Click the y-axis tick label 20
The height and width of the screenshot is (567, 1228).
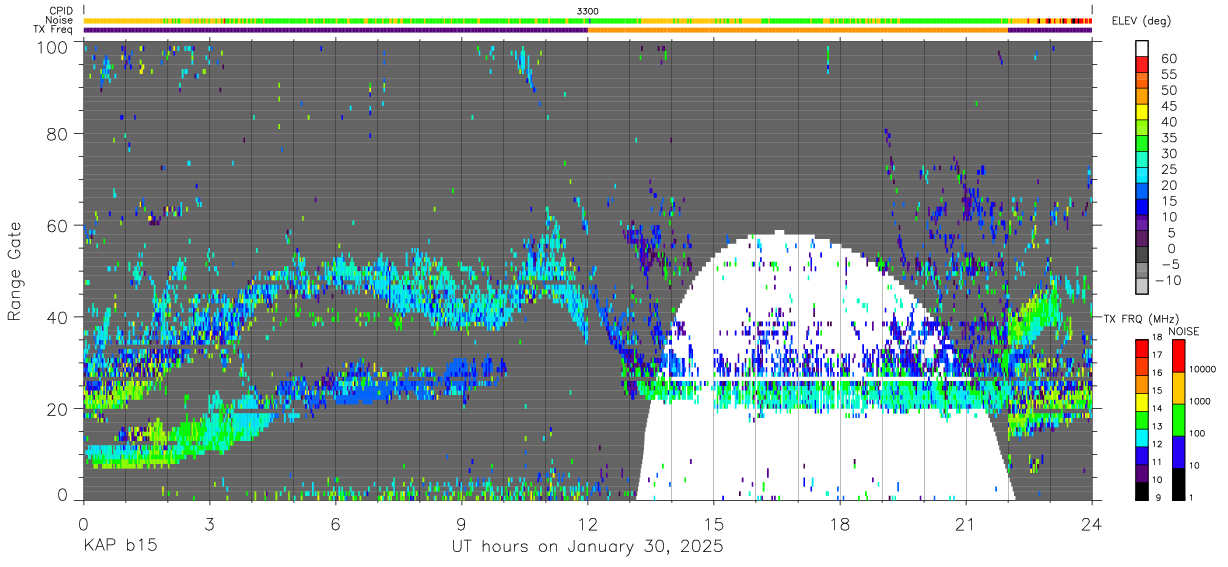(x=59, y=409)
